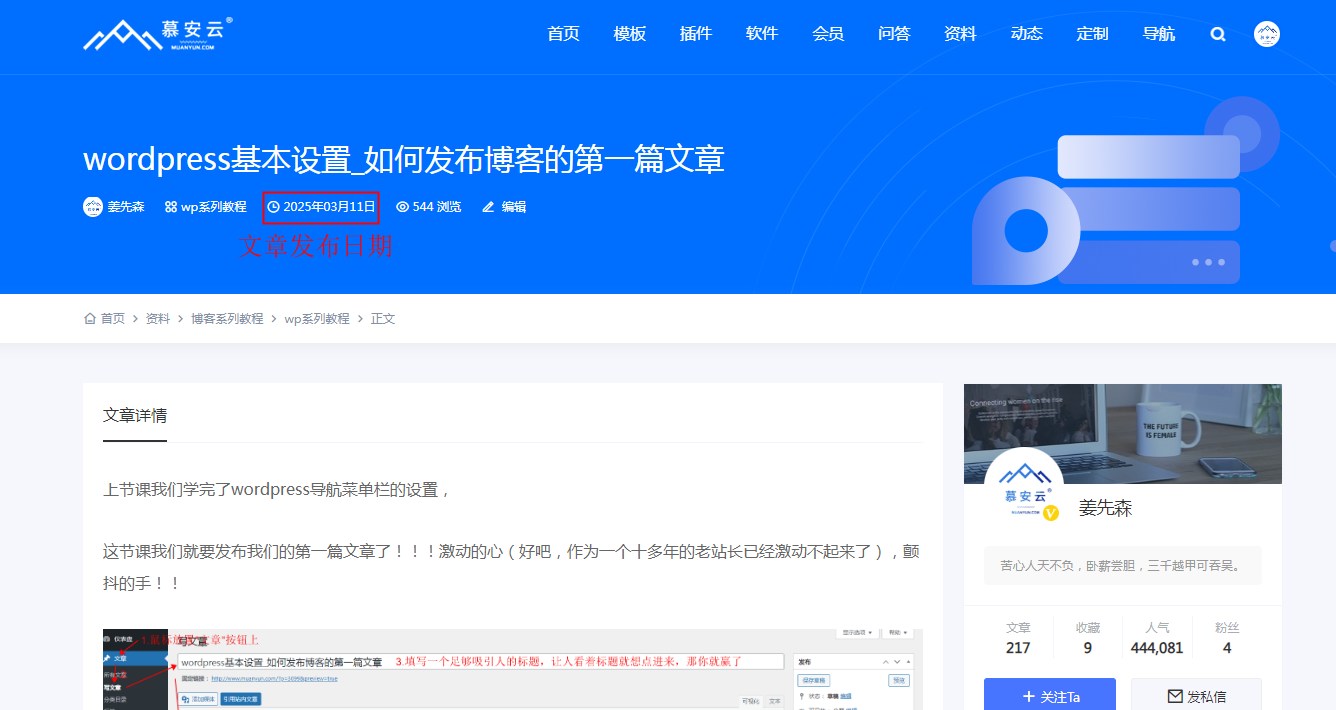Send a message via 发私信 button

pos(1196,697)
